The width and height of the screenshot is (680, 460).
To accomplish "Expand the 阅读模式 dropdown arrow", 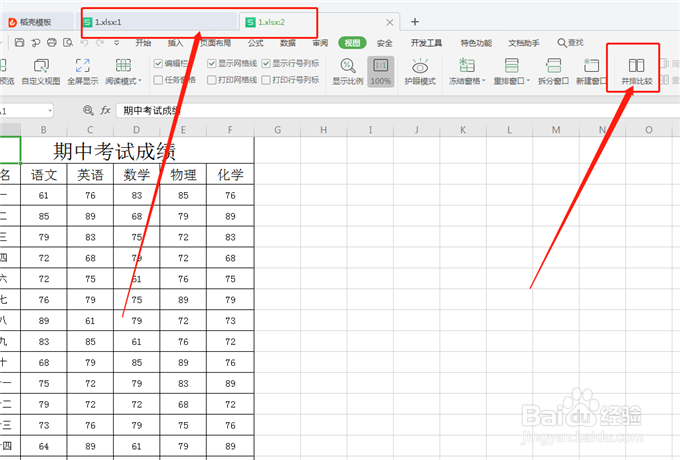I will [x=140, y=81].
